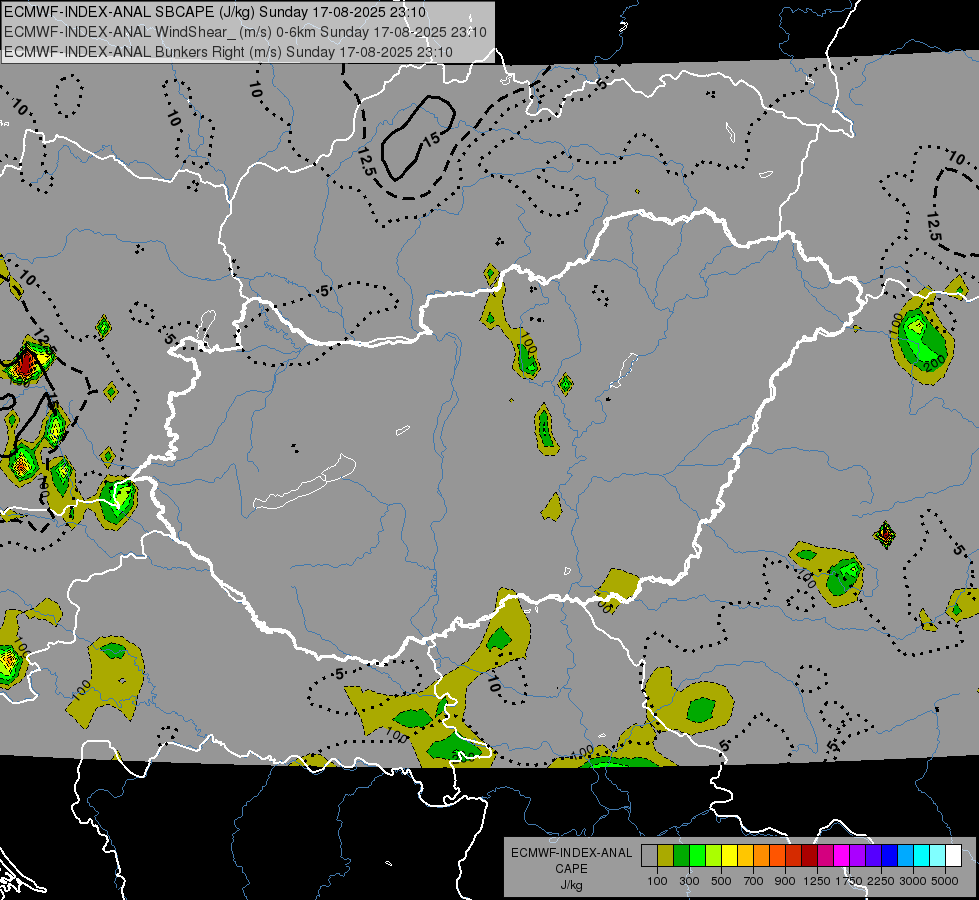Click the 3000 value under the color scale
979x900 pixels.
[913, 881]
